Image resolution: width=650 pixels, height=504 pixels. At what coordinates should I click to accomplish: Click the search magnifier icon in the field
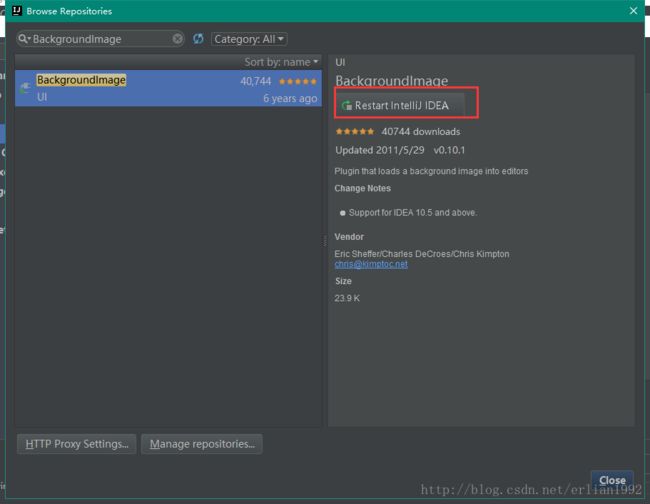pyautogui.click(x=24, y=39)
